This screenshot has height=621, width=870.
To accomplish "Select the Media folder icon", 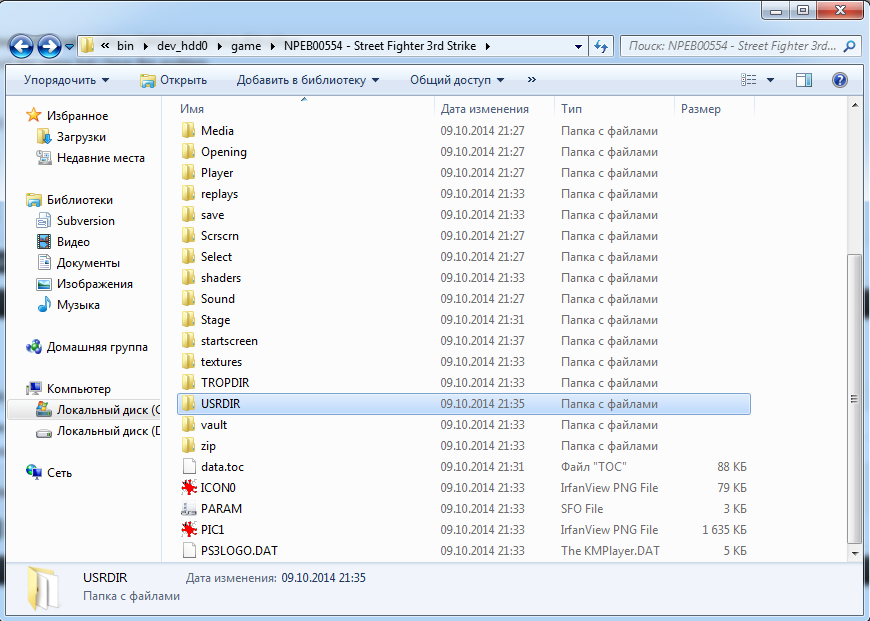I will pos(189,130).
